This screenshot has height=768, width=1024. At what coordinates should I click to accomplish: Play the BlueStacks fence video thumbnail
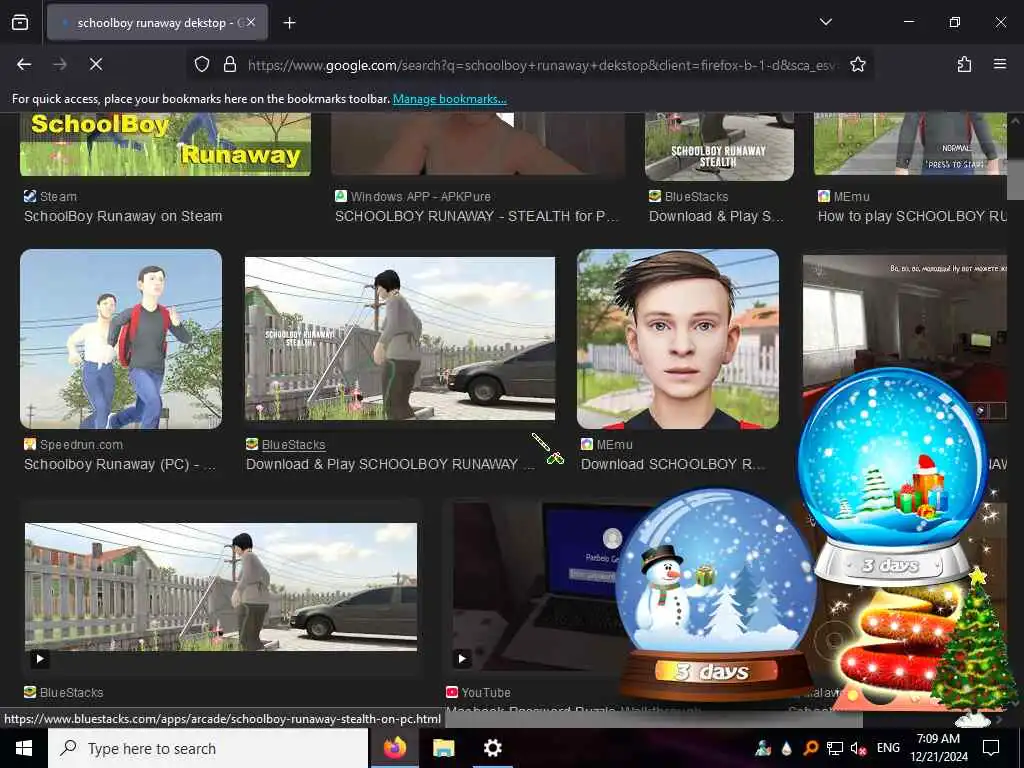coord(221,586)
